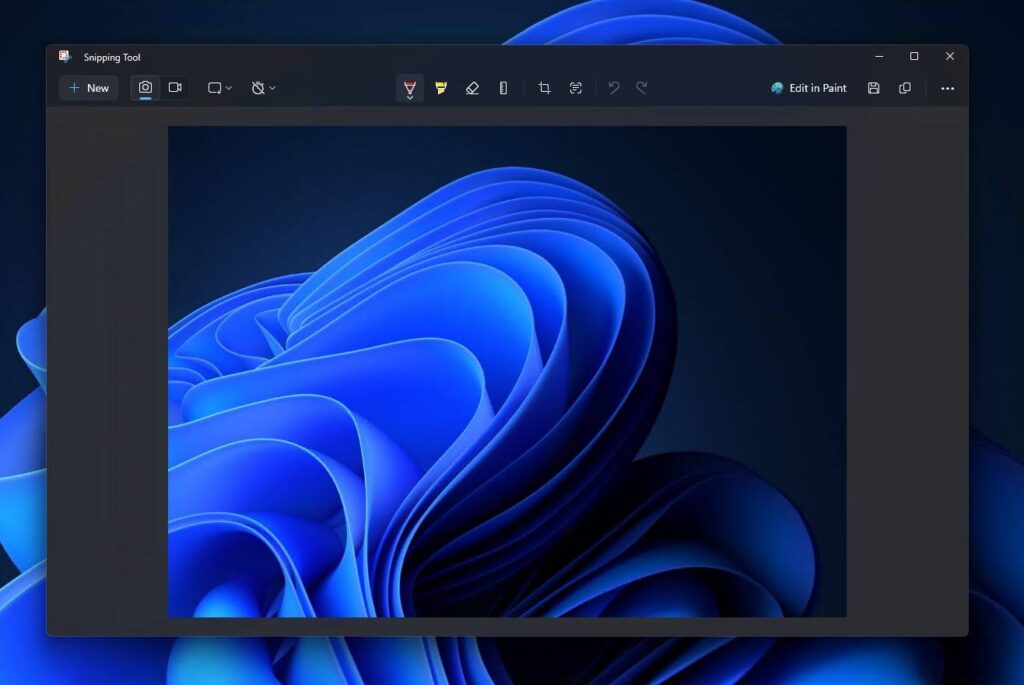Viewport: 1024px width, 685px height.
Task: Undo the last annotation
Action: point(614,88)
